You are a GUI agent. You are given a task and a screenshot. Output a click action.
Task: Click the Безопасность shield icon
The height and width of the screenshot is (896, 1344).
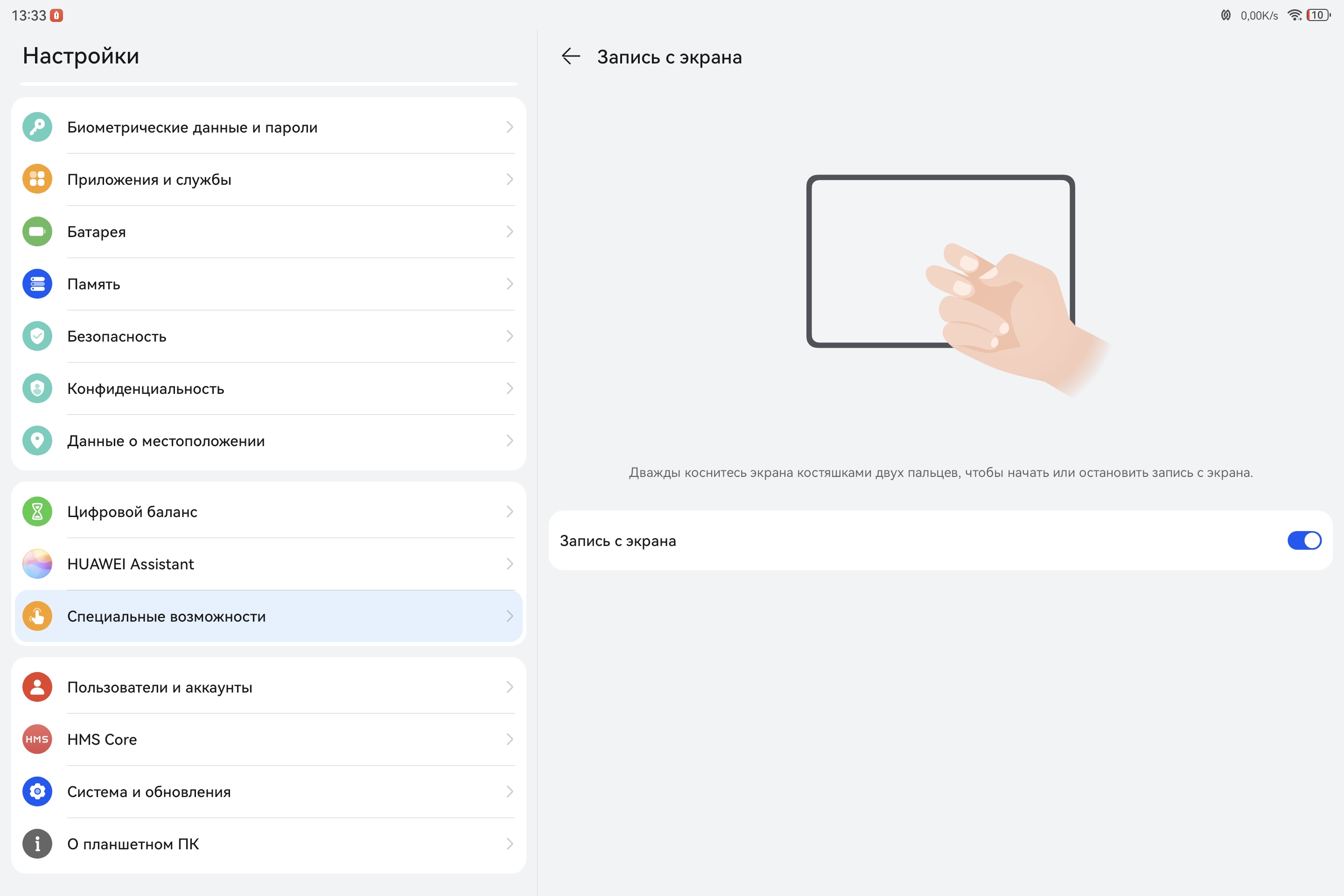click(37, 336)
